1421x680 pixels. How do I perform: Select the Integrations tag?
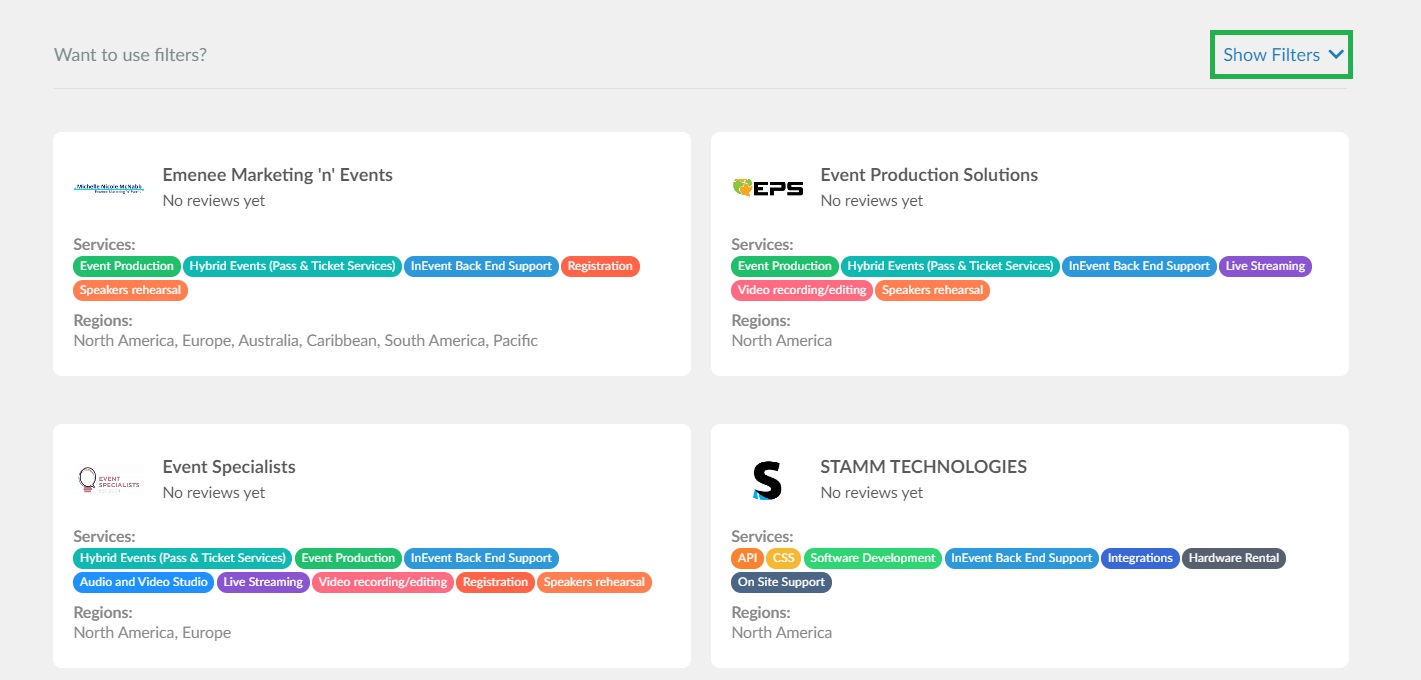pos(1140,558)
